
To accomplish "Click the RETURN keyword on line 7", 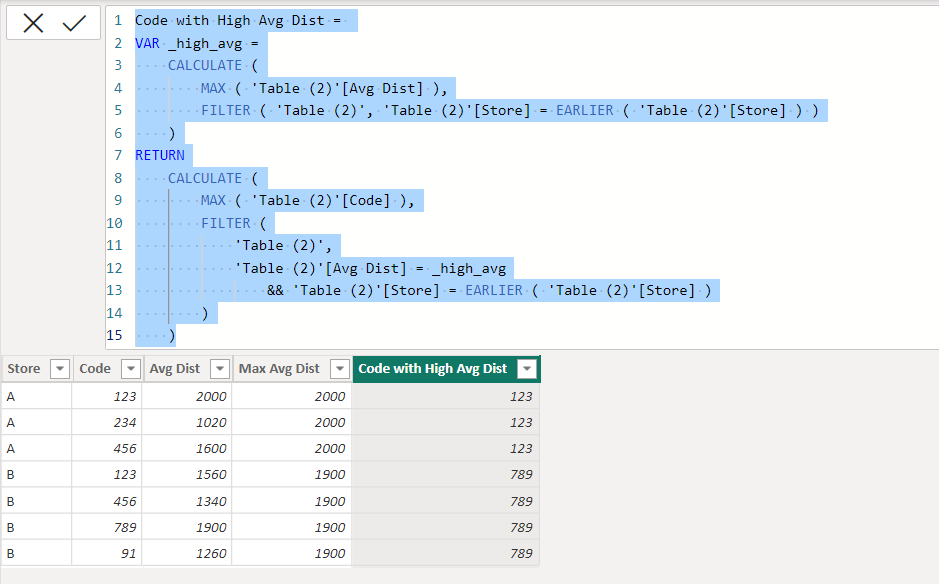I will [x=160, y=155].
